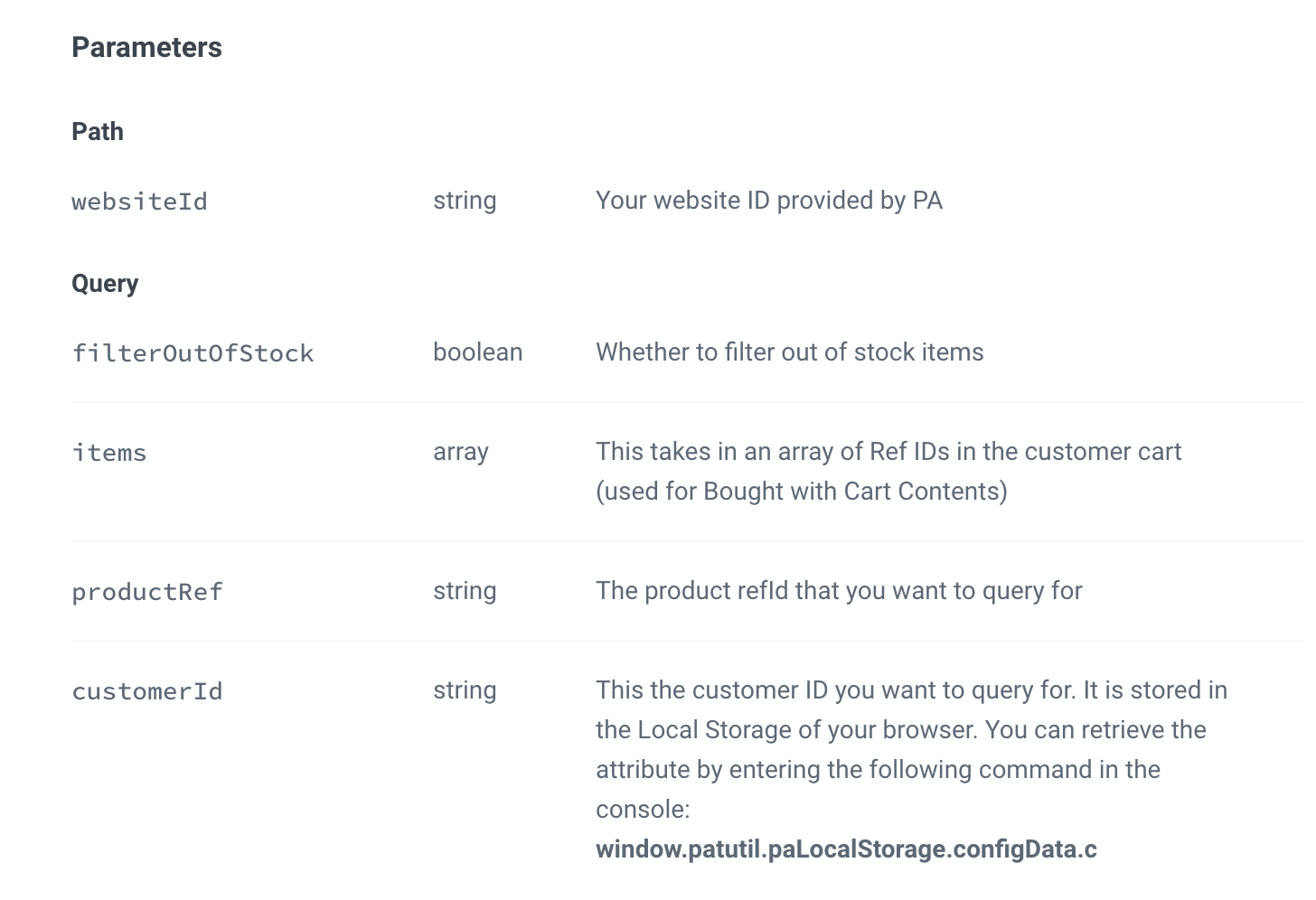Click the productRef description about refId
The image size is (1316, 900).
(x=838, y=591)
